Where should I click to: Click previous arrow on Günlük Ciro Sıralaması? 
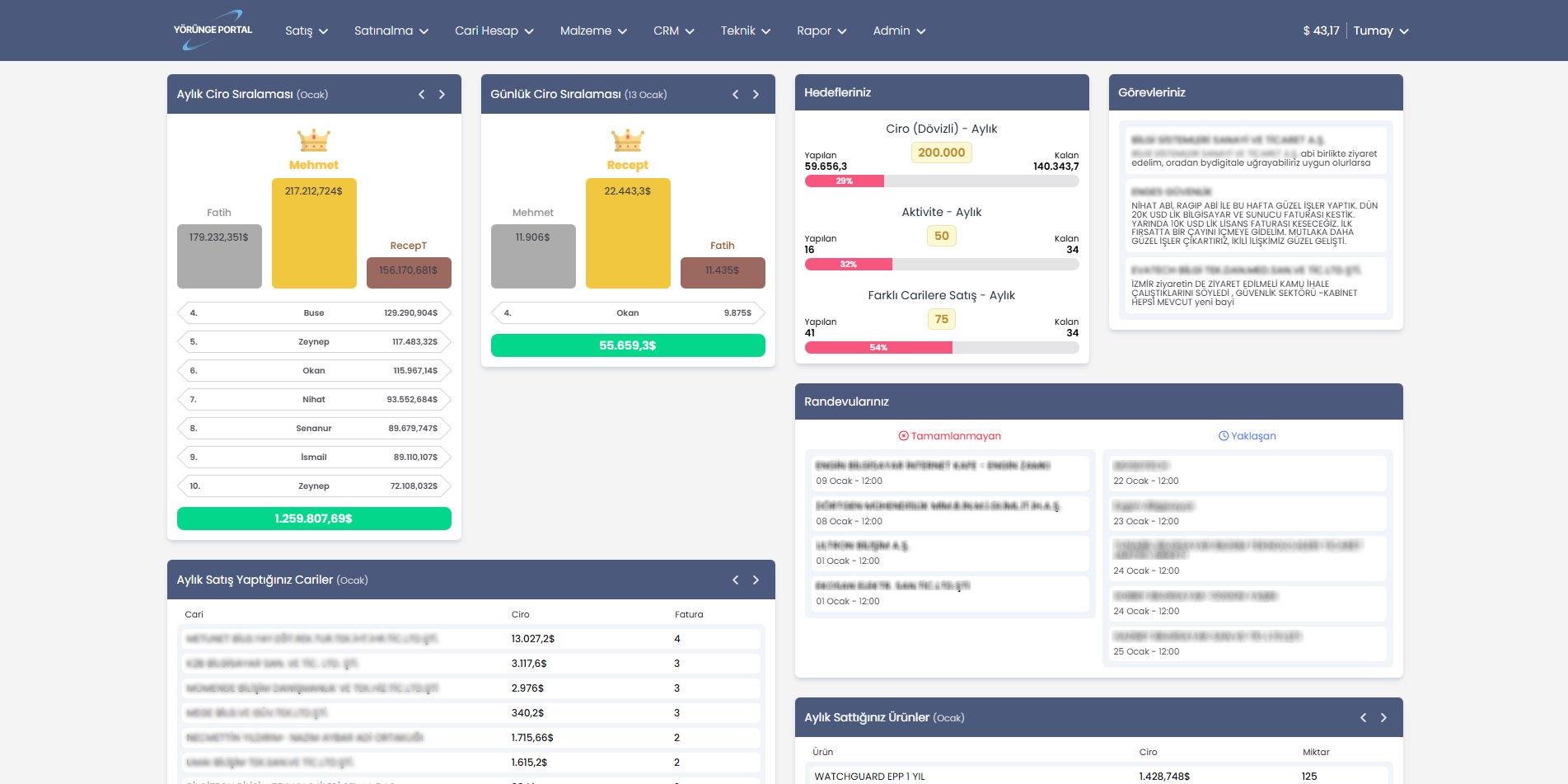pos(735,94)
